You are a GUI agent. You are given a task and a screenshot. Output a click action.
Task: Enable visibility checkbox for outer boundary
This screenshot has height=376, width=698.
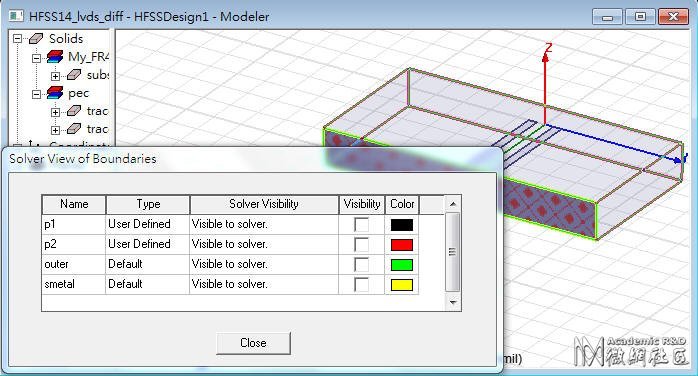click(x=361, y=264)
